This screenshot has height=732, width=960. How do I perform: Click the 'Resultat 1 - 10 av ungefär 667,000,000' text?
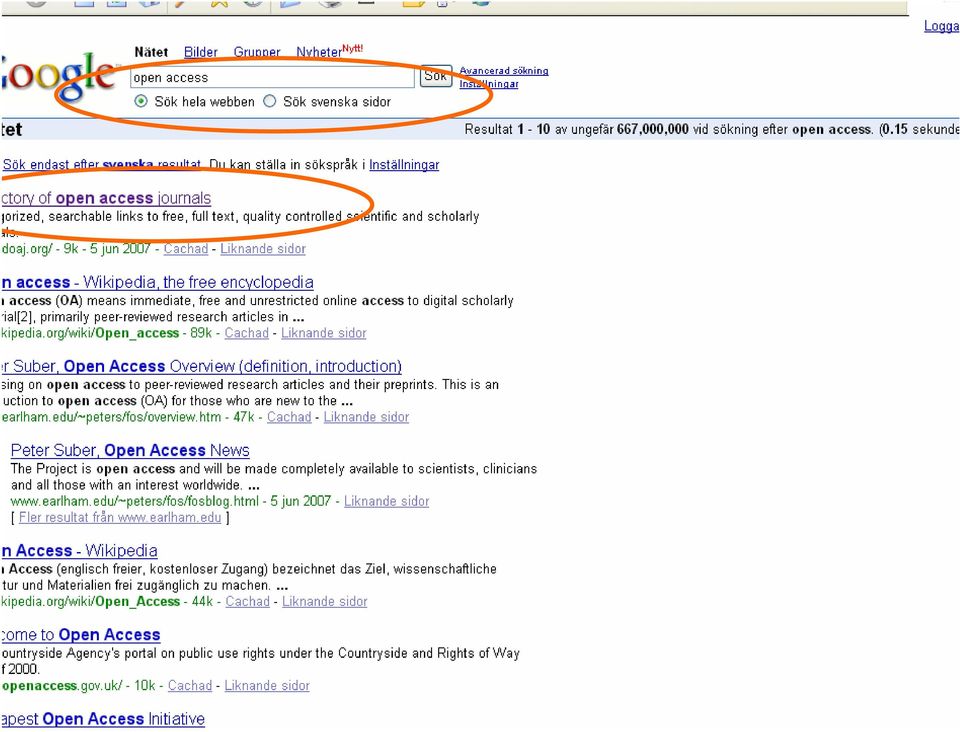point(577,129)
